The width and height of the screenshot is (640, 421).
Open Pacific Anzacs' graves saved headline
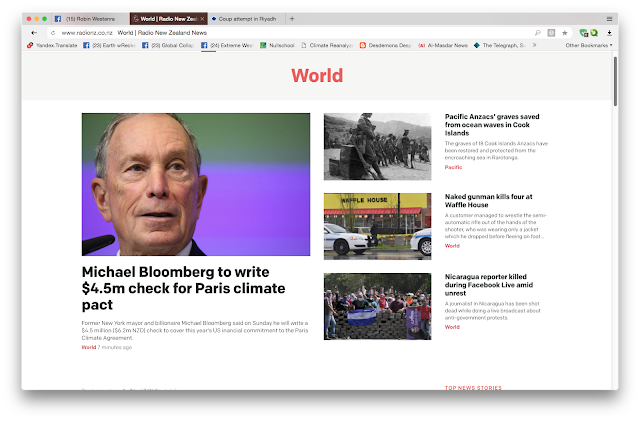[x=492, y=125]
